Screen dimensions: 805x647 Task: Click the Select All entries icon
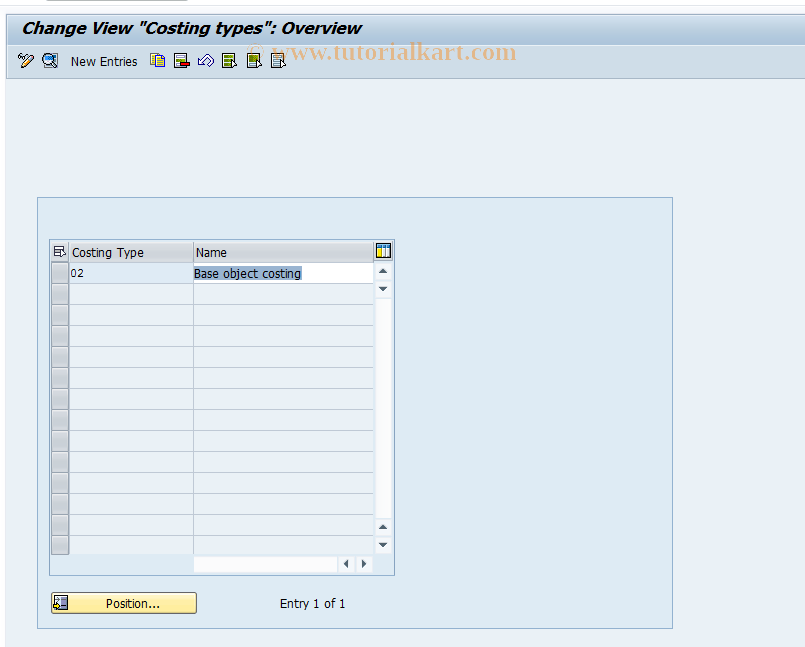tap(229, 61)
